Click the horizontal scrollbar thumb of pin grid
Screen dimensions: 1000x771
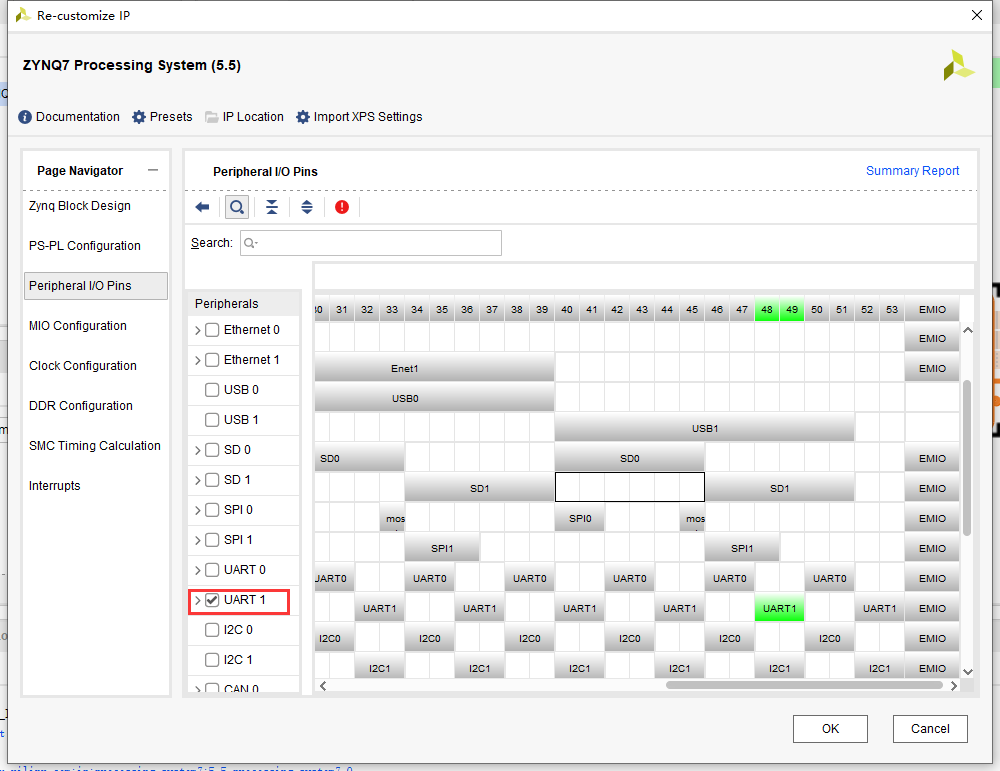click(804, 686)
